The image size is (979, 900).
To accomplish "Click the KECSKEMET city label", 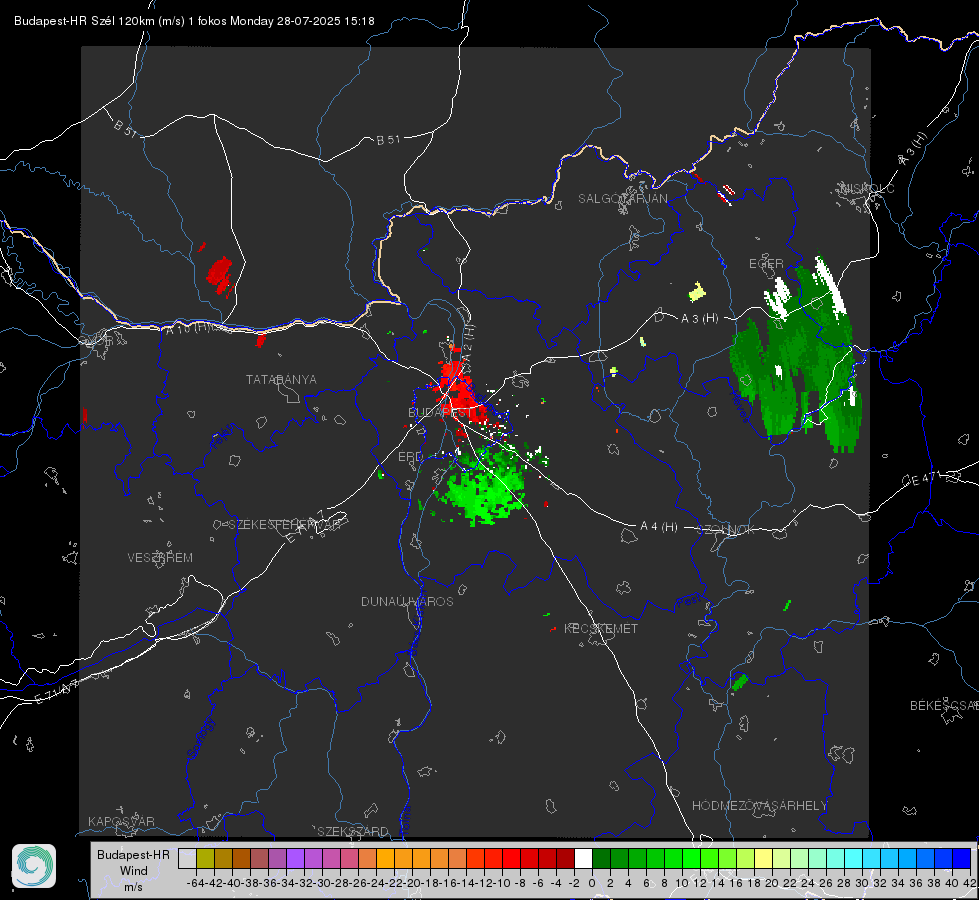I will 601,629.
